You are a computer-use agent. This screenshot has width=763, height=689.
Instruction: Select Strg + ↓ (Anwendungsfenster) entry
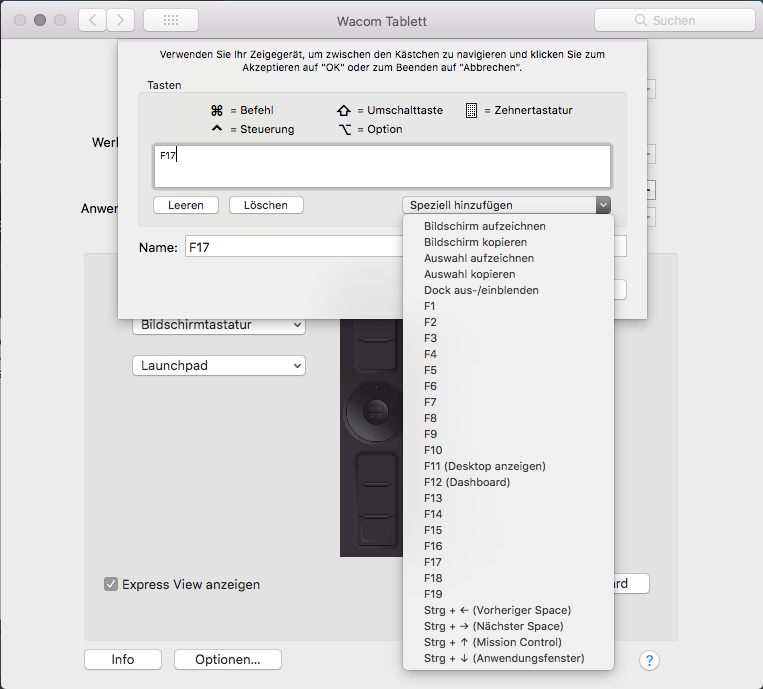point(509,659)
